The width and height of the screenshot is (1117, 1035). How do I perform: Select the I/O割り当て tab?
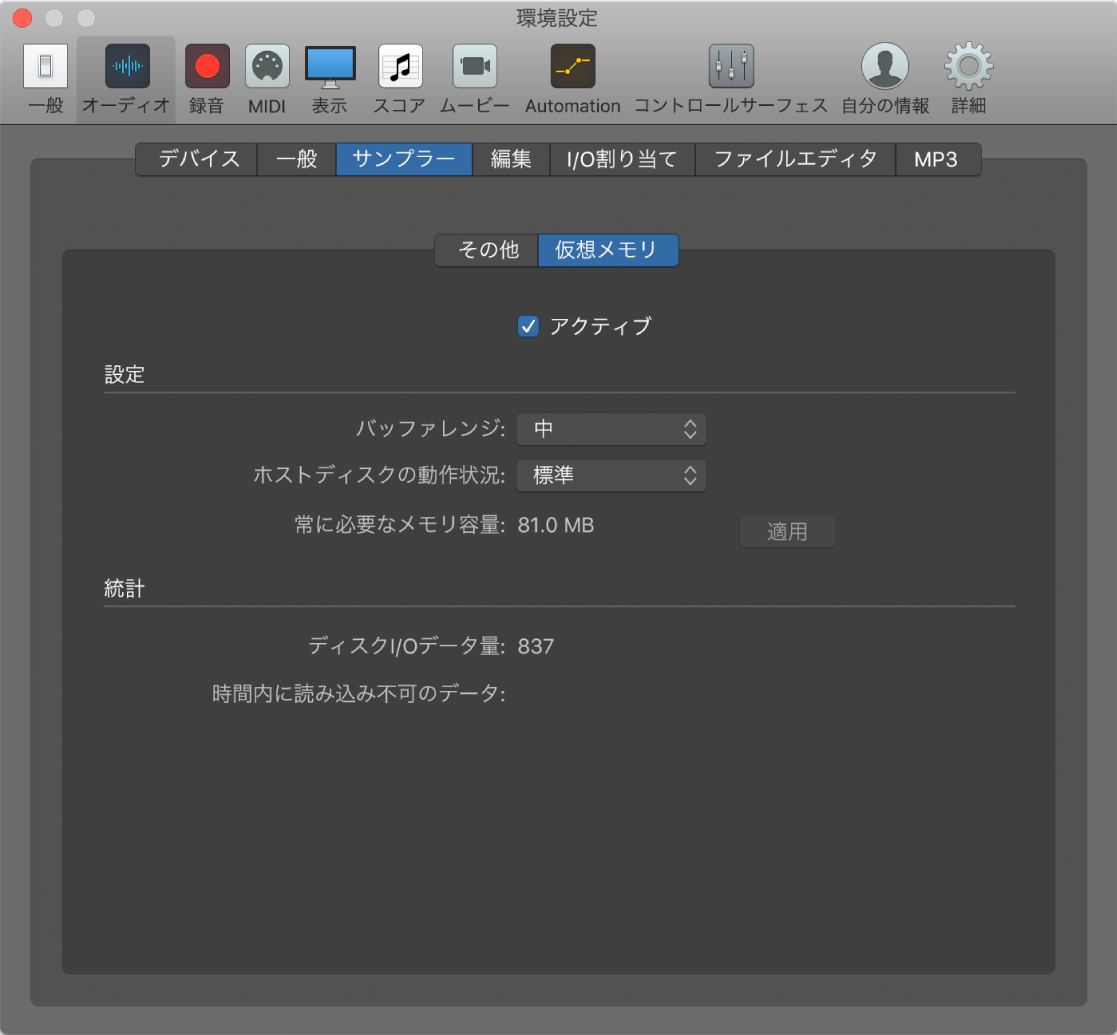point(622,159)
